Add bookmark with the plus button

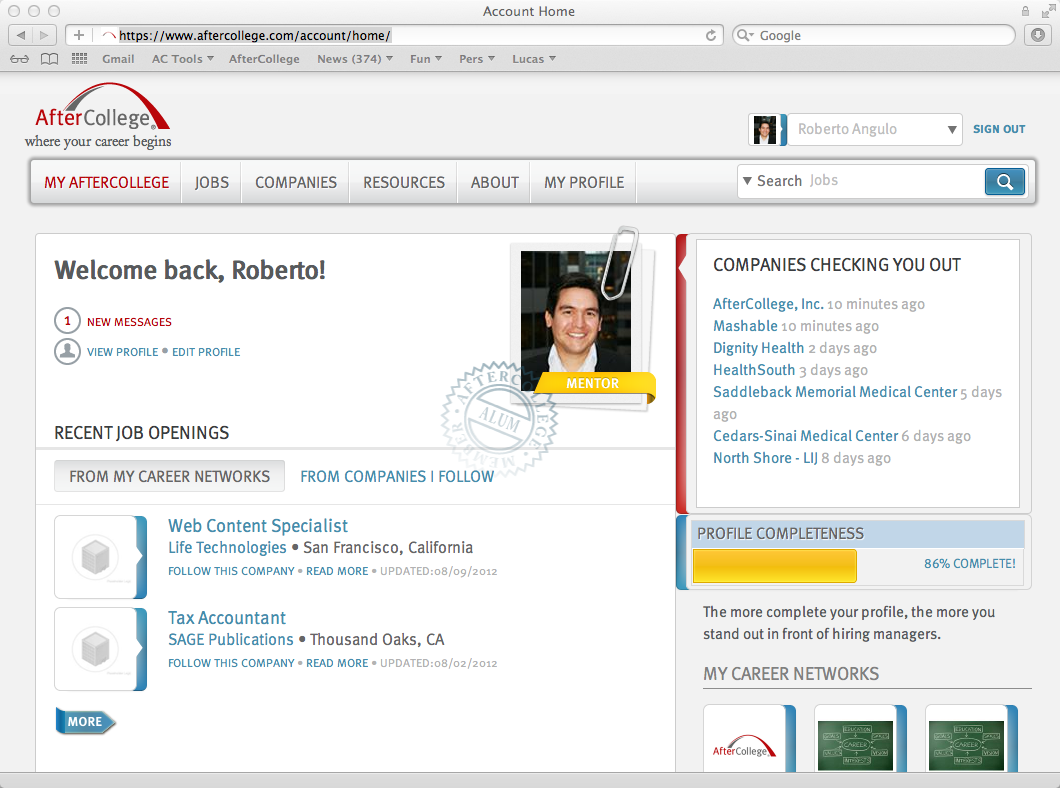tap(79, 35)
